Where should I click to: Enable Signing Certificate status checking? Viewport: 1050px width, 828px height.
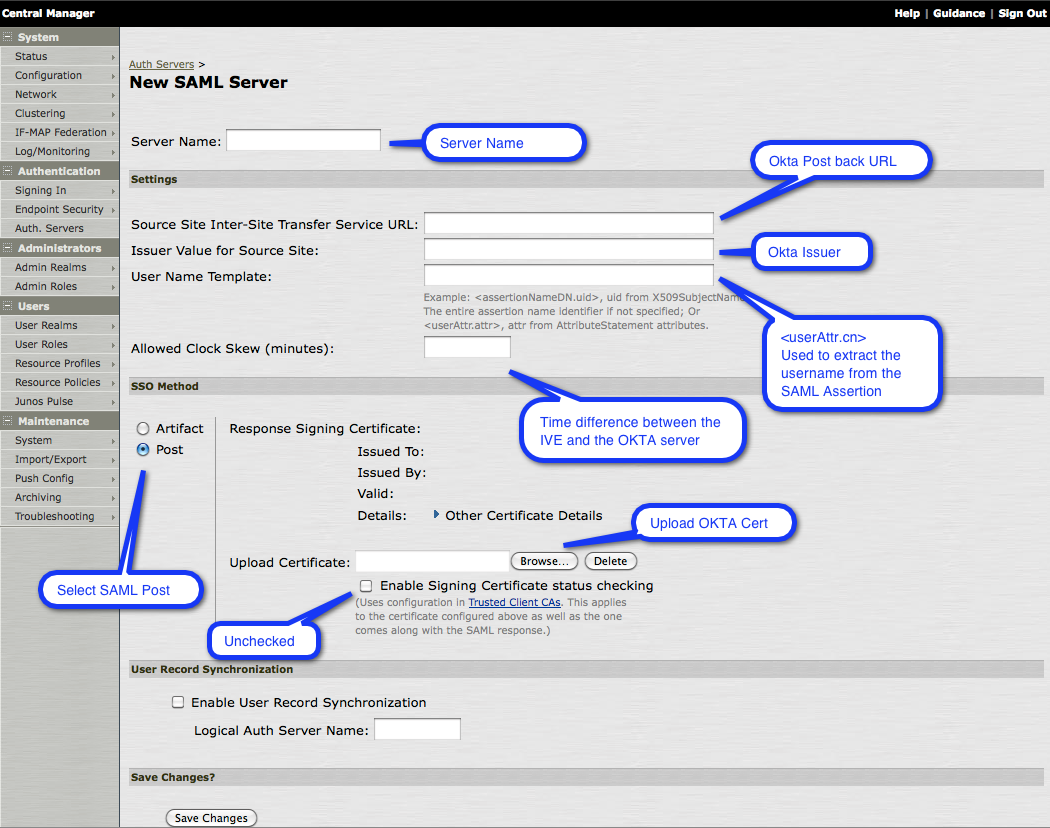click(x=366, y=586)
